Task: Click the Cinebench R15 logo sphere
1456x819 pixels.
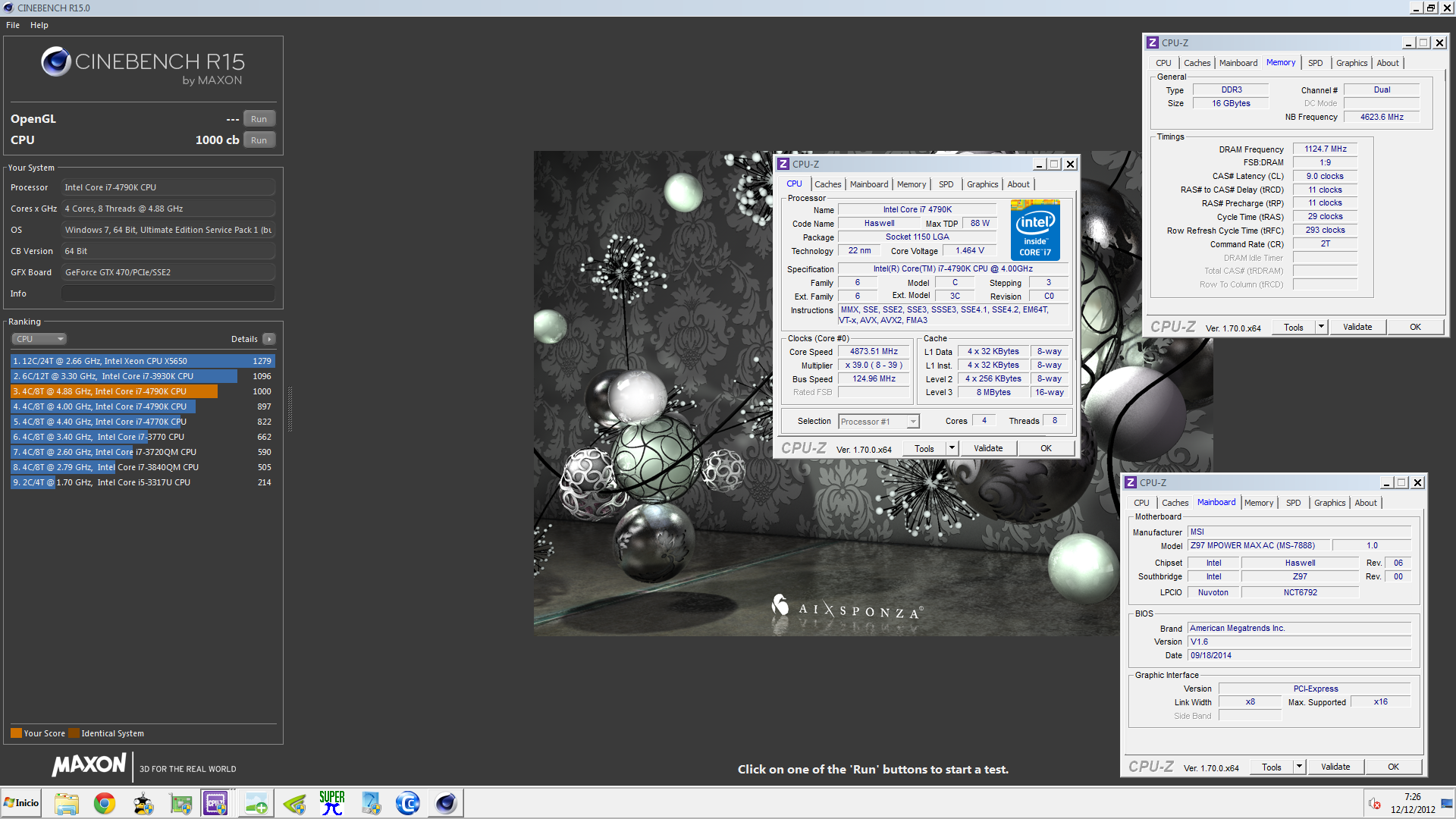Action: click(56, 61)
